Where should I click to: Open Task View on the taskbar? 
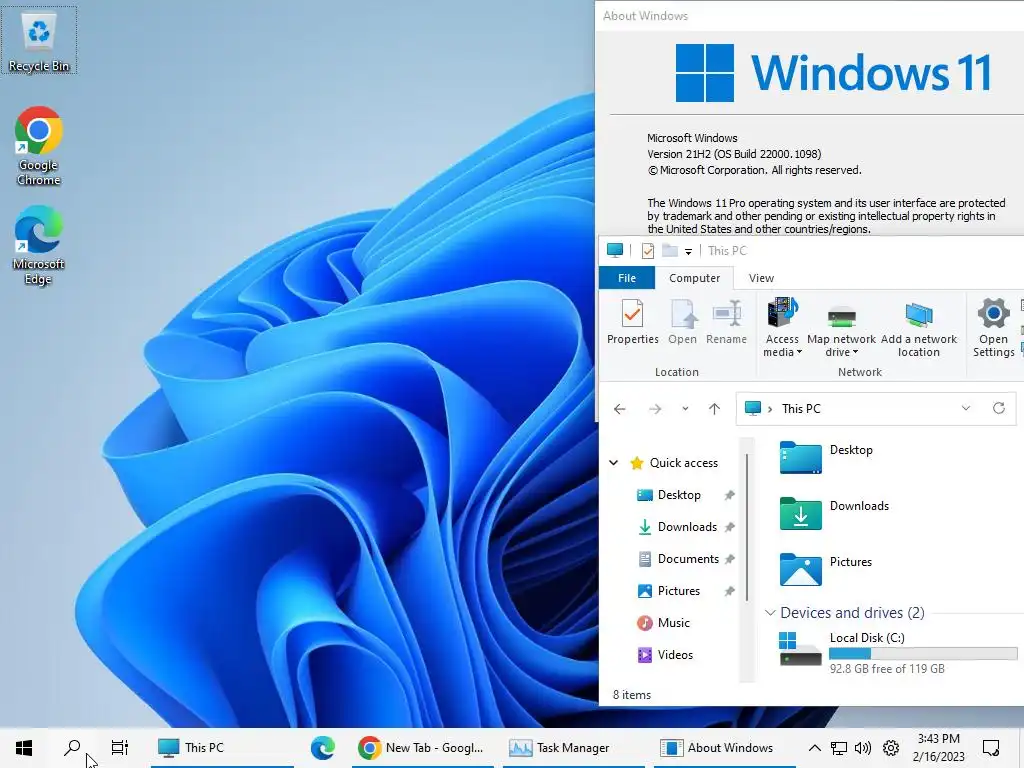pos(120,747)
